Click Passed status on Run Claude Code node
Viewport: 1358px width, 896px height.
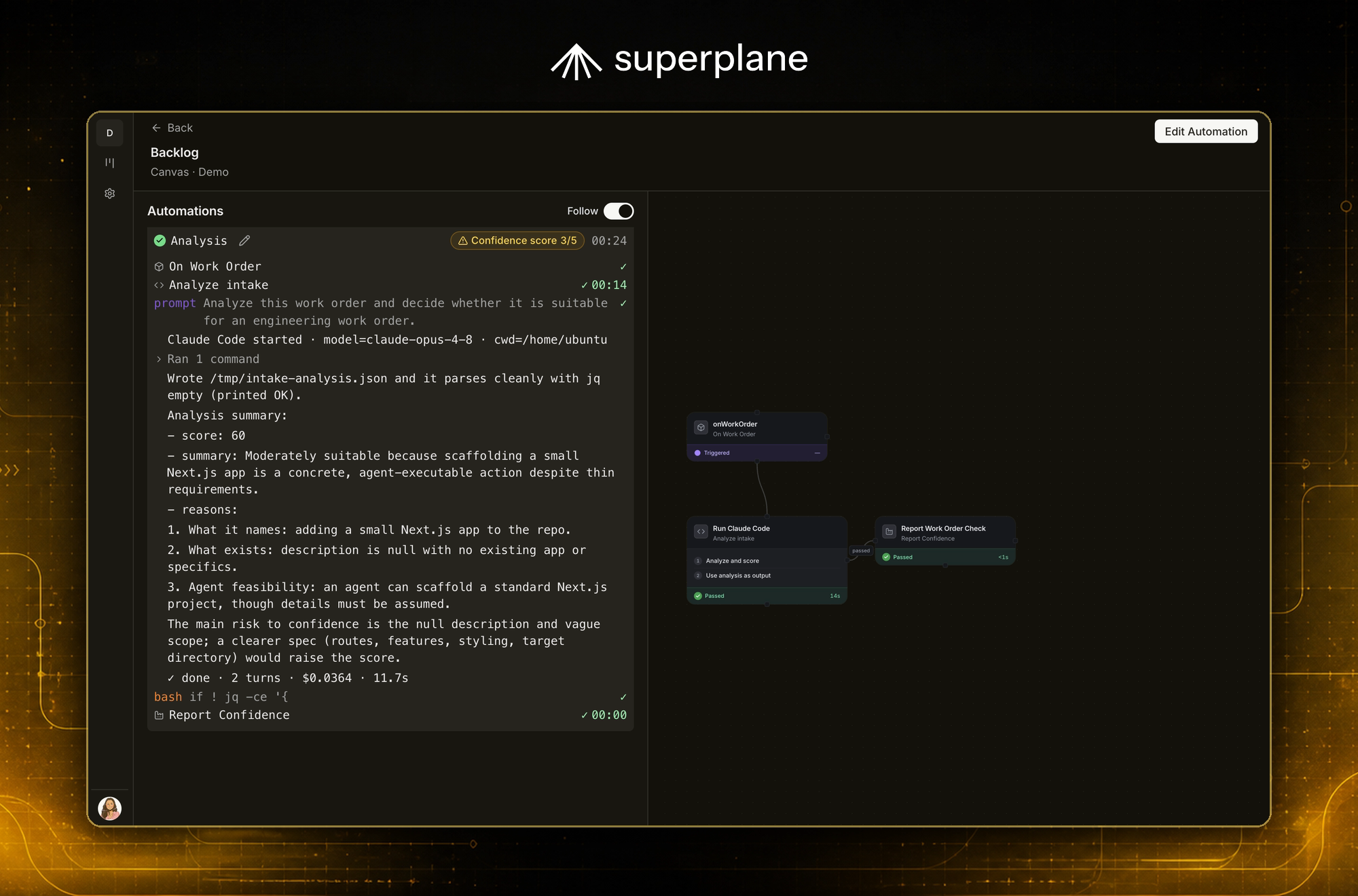(x=709, y=596)
